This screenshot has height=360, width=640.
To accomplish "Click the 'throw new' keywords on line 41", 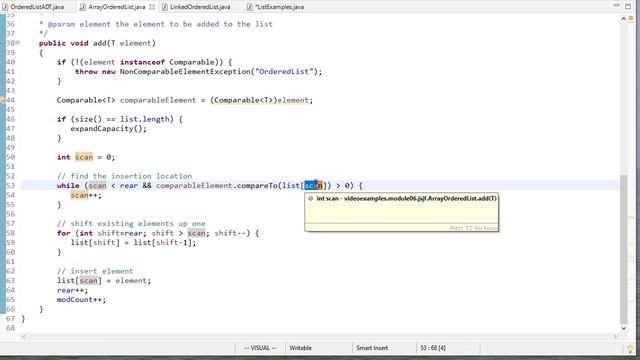I will [x=95, y=71].
